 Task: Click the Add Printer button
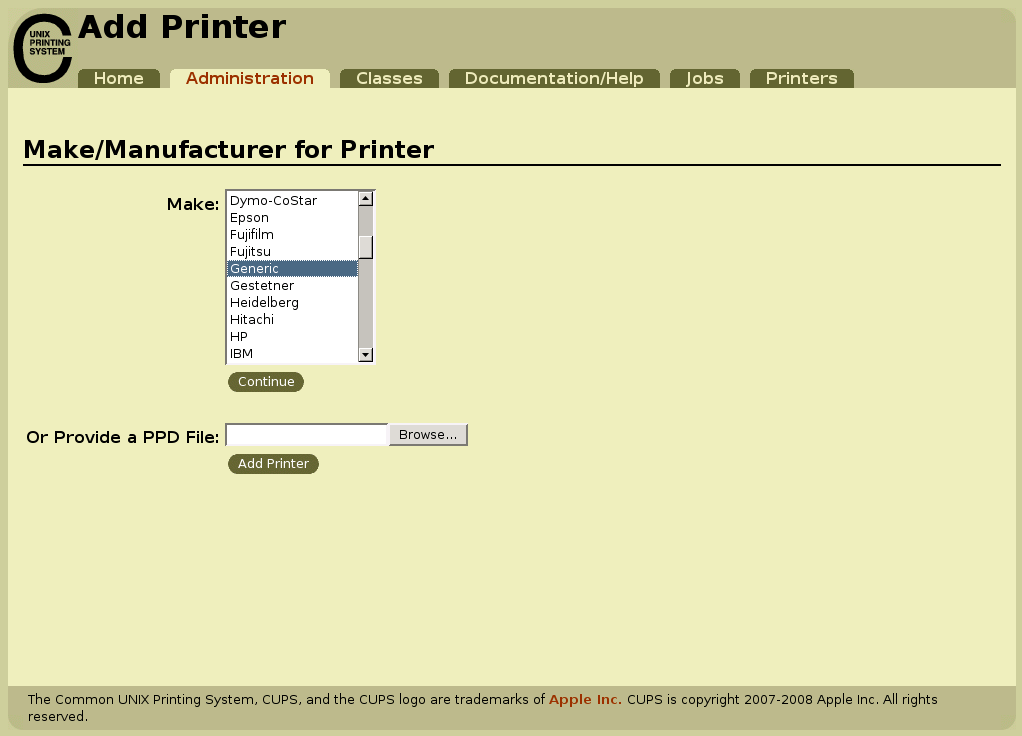(x=273, y=463)
